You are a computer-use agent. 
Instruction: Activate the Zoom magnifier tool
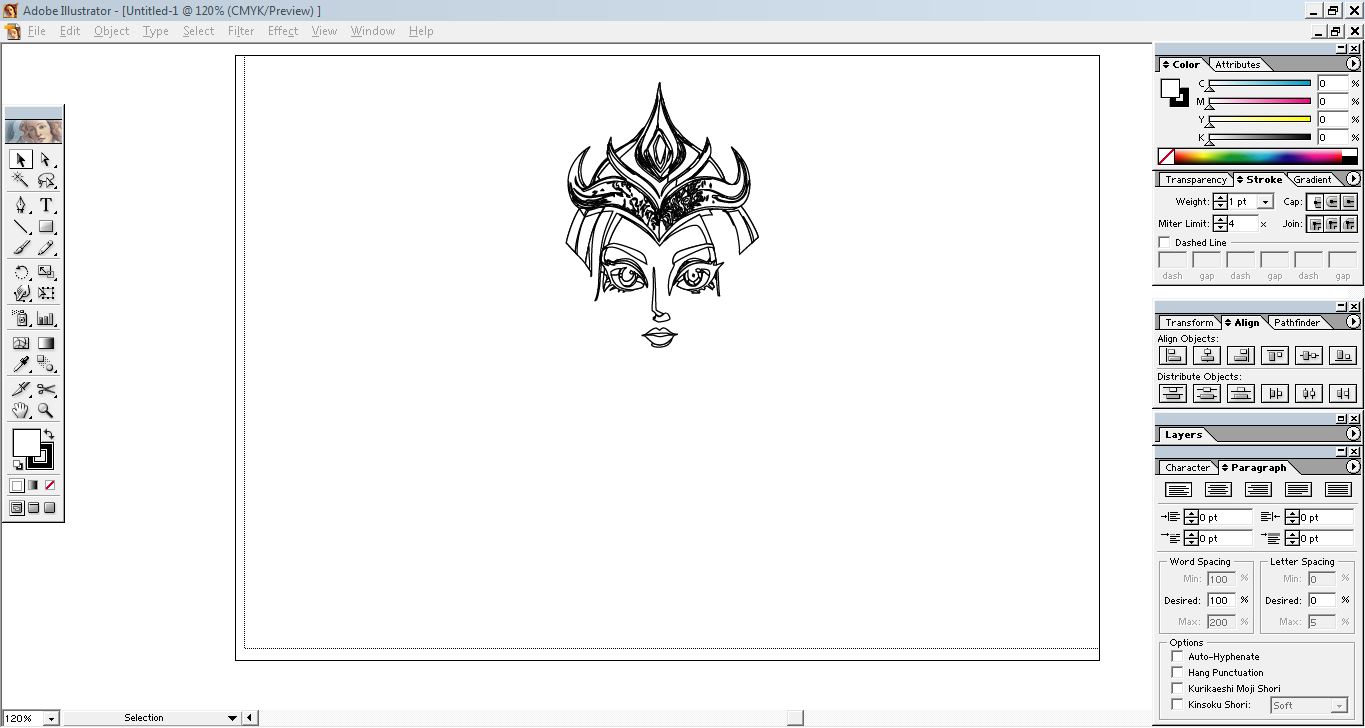click(46, 410)
